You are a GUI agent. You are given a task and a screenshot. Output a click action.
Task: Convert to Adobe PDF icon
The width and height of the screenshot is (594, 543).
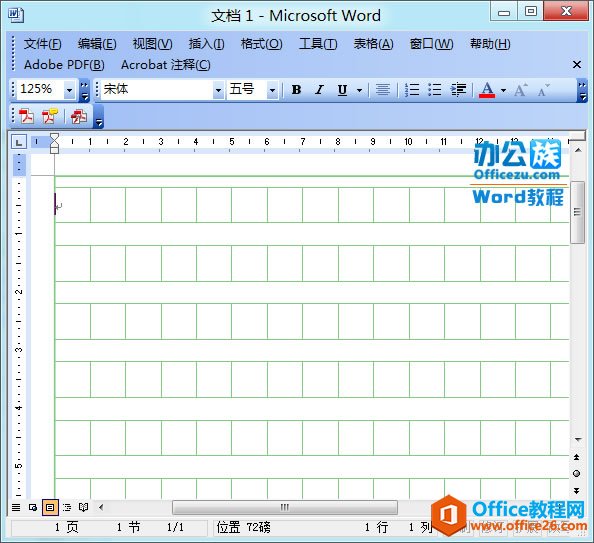[27, 116]
